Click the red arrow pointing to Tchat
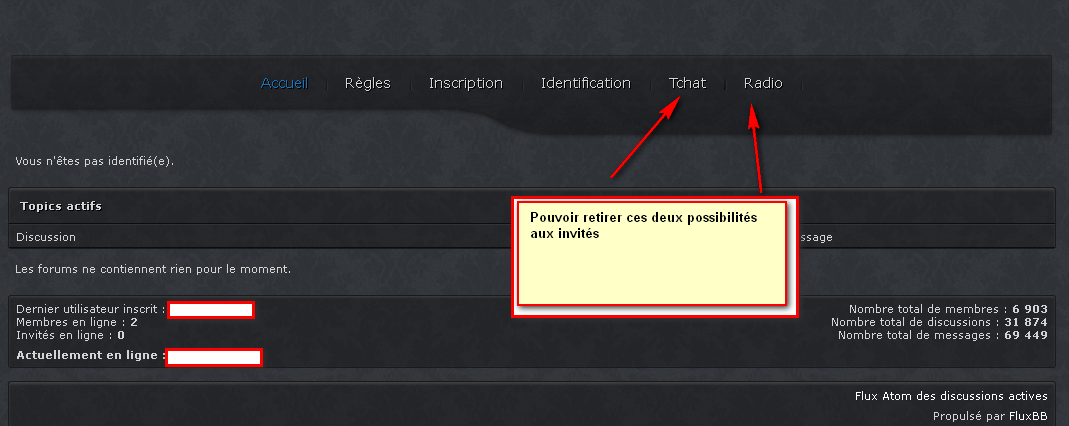This screenshot has height=426, width=1069. (x=646, y=136)
